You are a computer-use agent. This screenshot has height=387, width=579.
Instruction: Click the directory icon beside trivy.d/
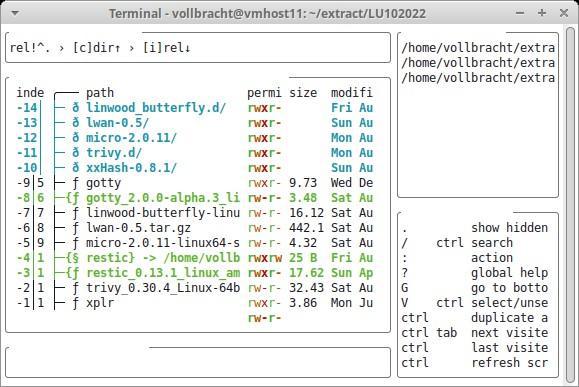click(x=76, y=153)
